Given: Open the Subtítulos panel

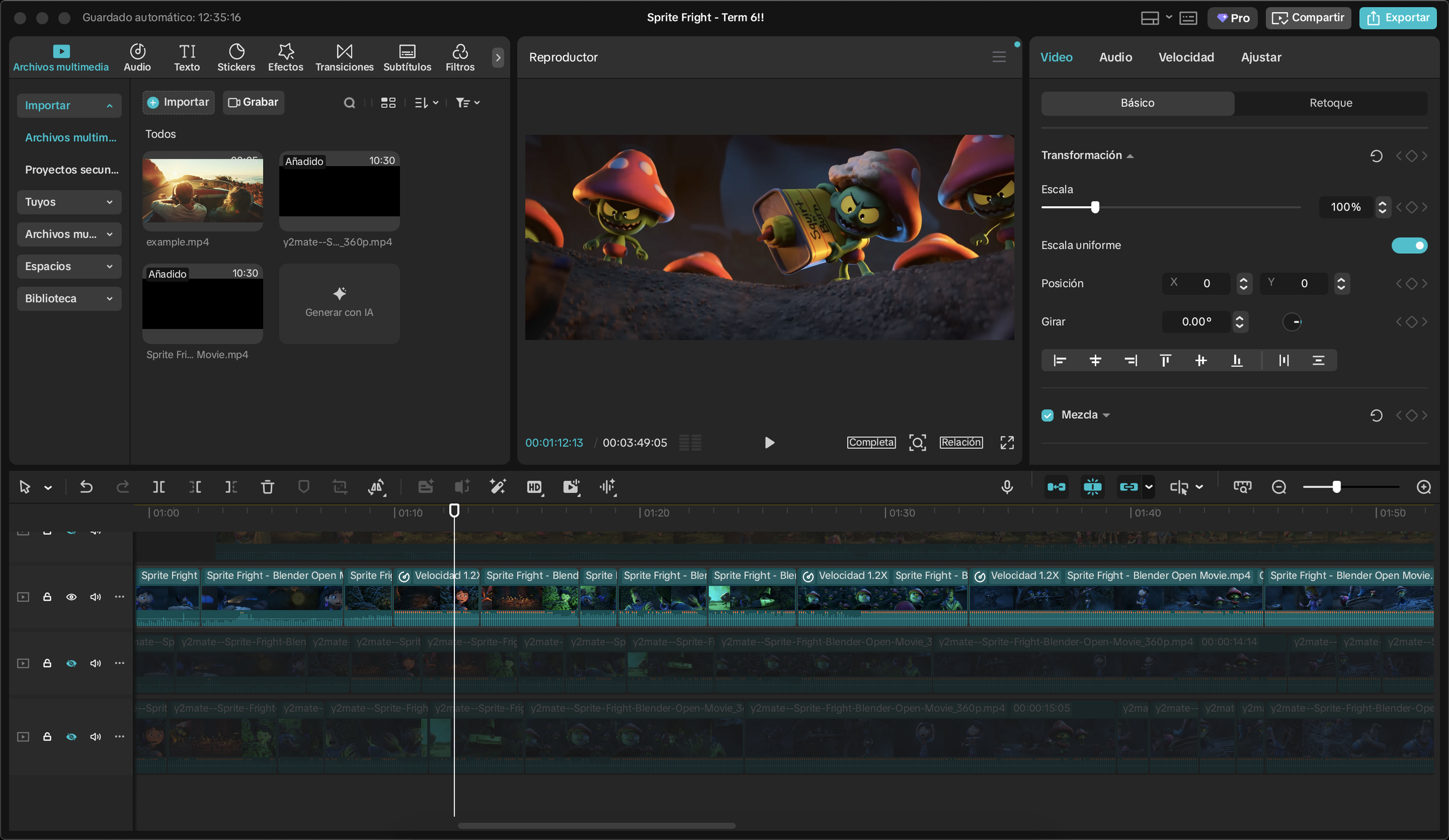Looking at the screenshot, I should (407, 57).
